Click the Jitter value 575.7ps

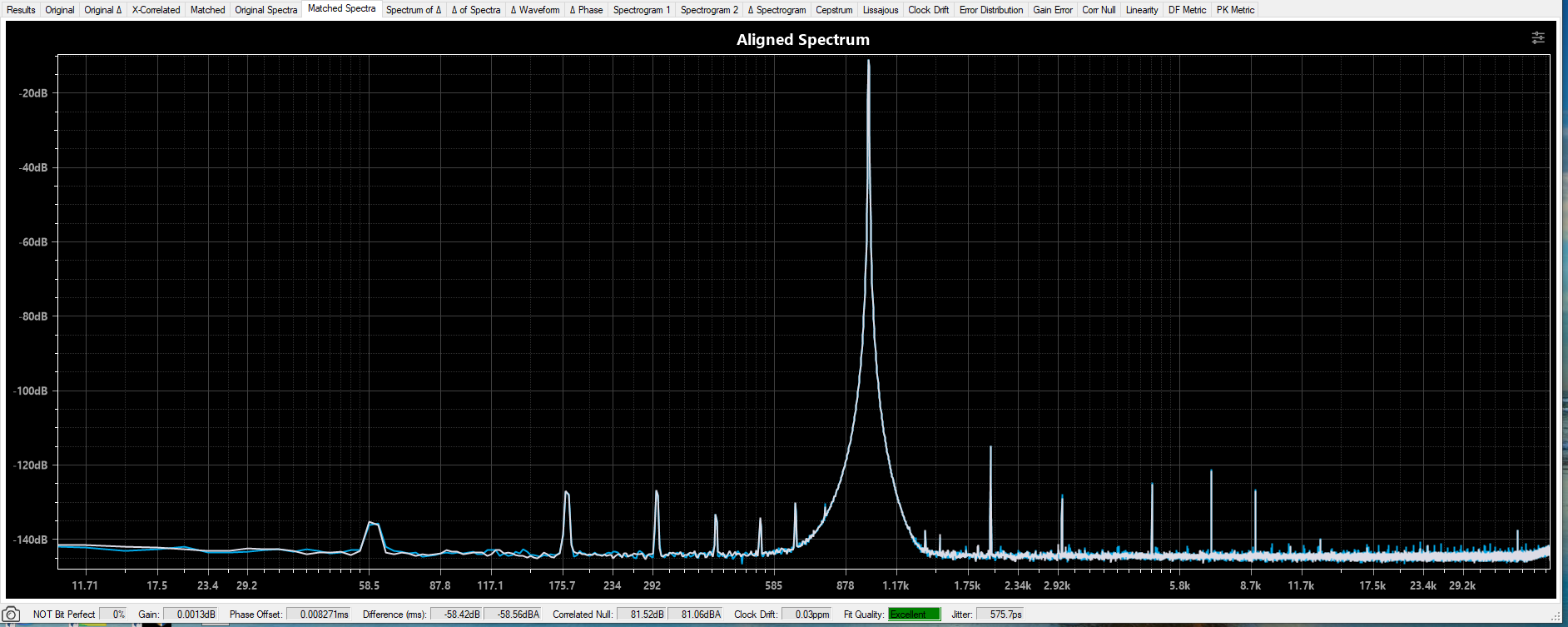tap(1000, 615)
